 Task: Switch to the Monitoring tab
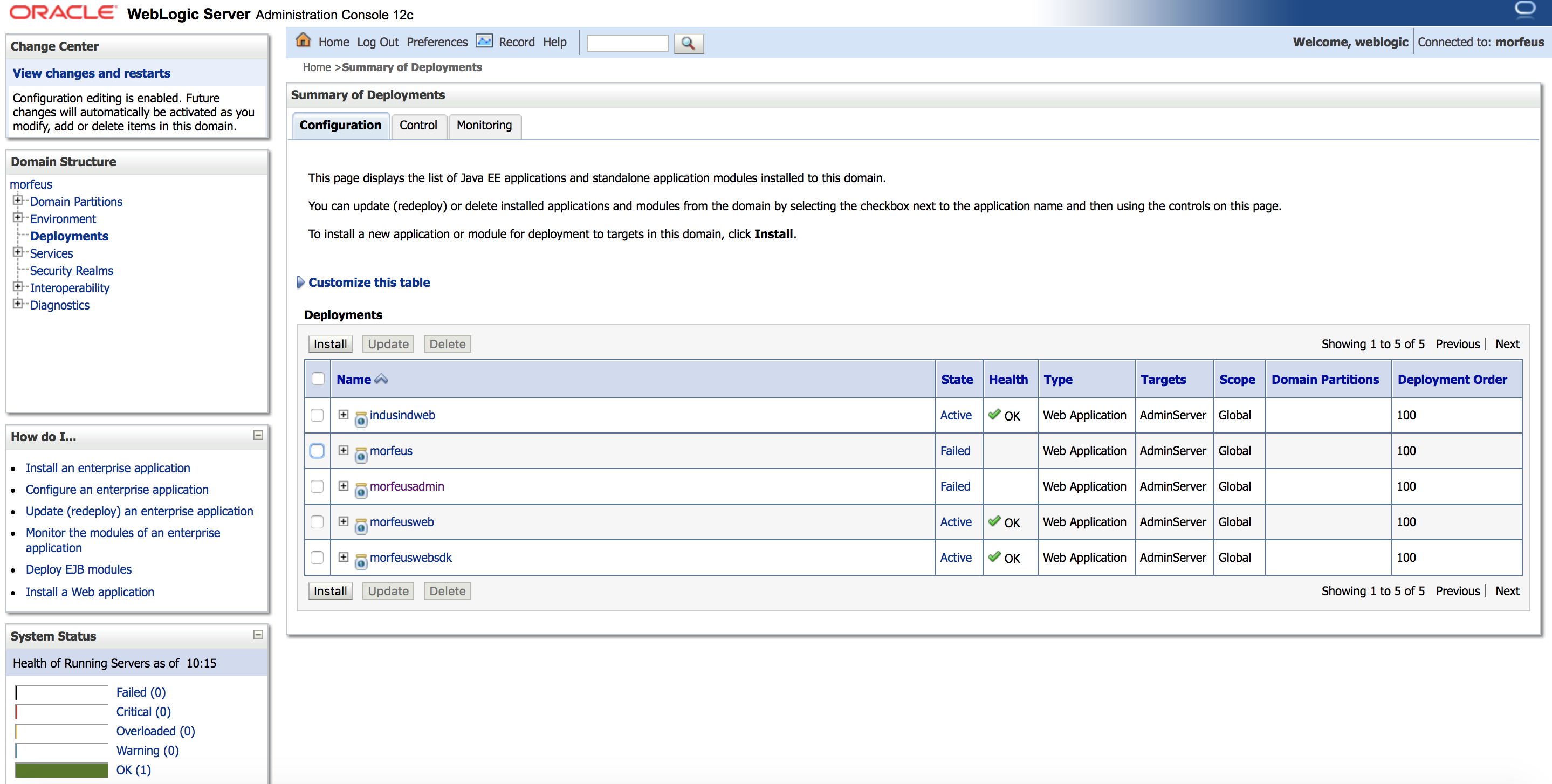point(484,125)
